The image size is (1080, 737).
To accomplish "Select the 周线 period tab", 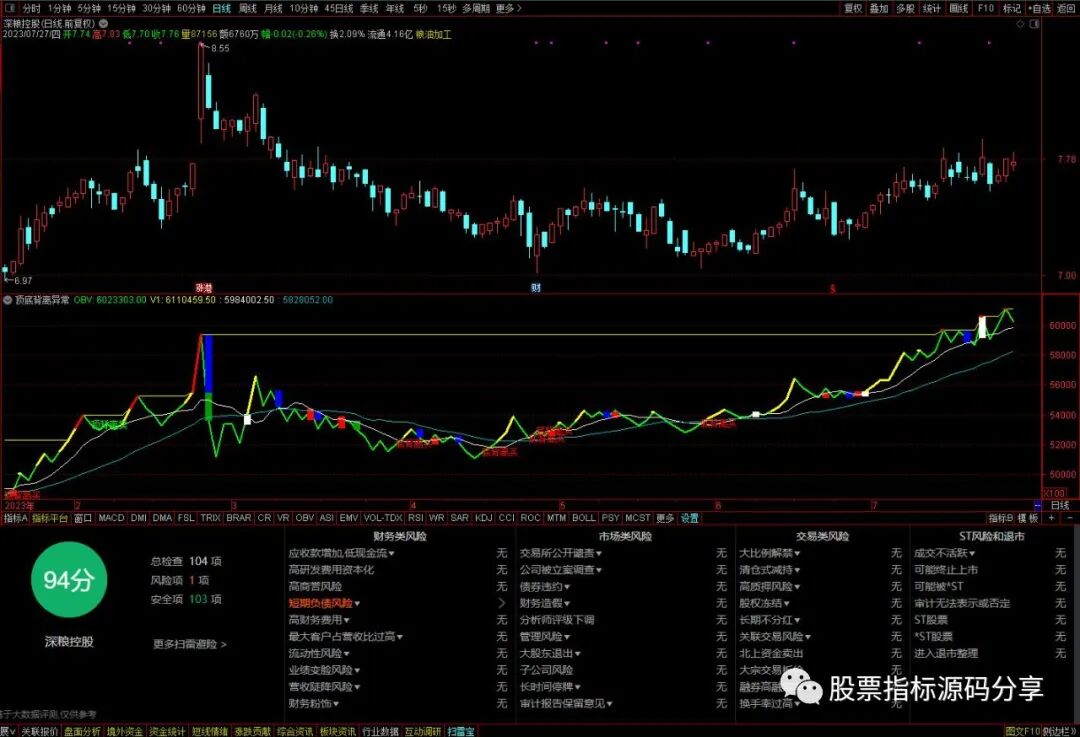I will coord(247,8).
